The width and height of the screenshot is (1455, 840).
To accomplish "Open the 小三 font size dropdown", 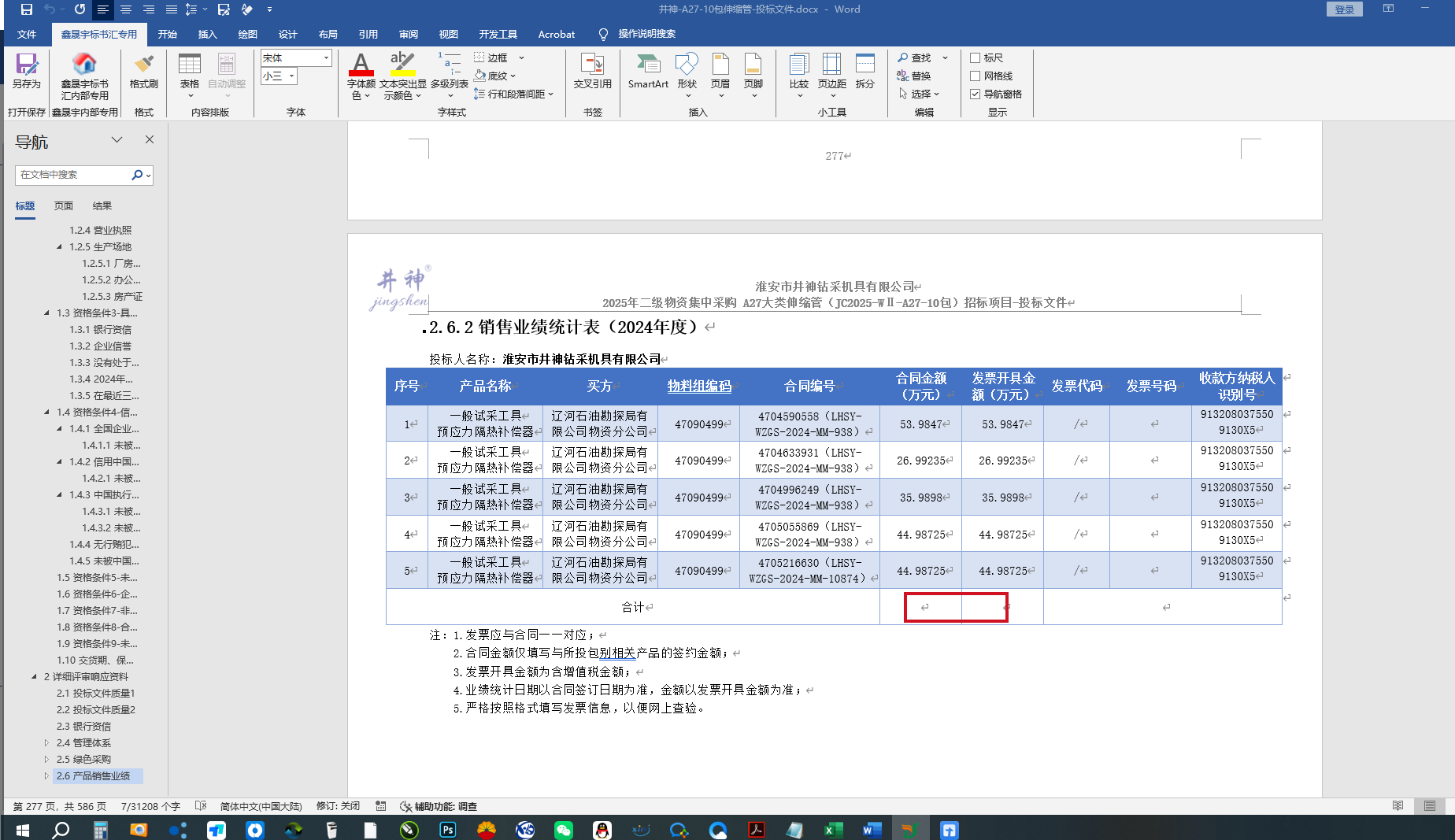I will pyautogui.click(x=292, y=76).
